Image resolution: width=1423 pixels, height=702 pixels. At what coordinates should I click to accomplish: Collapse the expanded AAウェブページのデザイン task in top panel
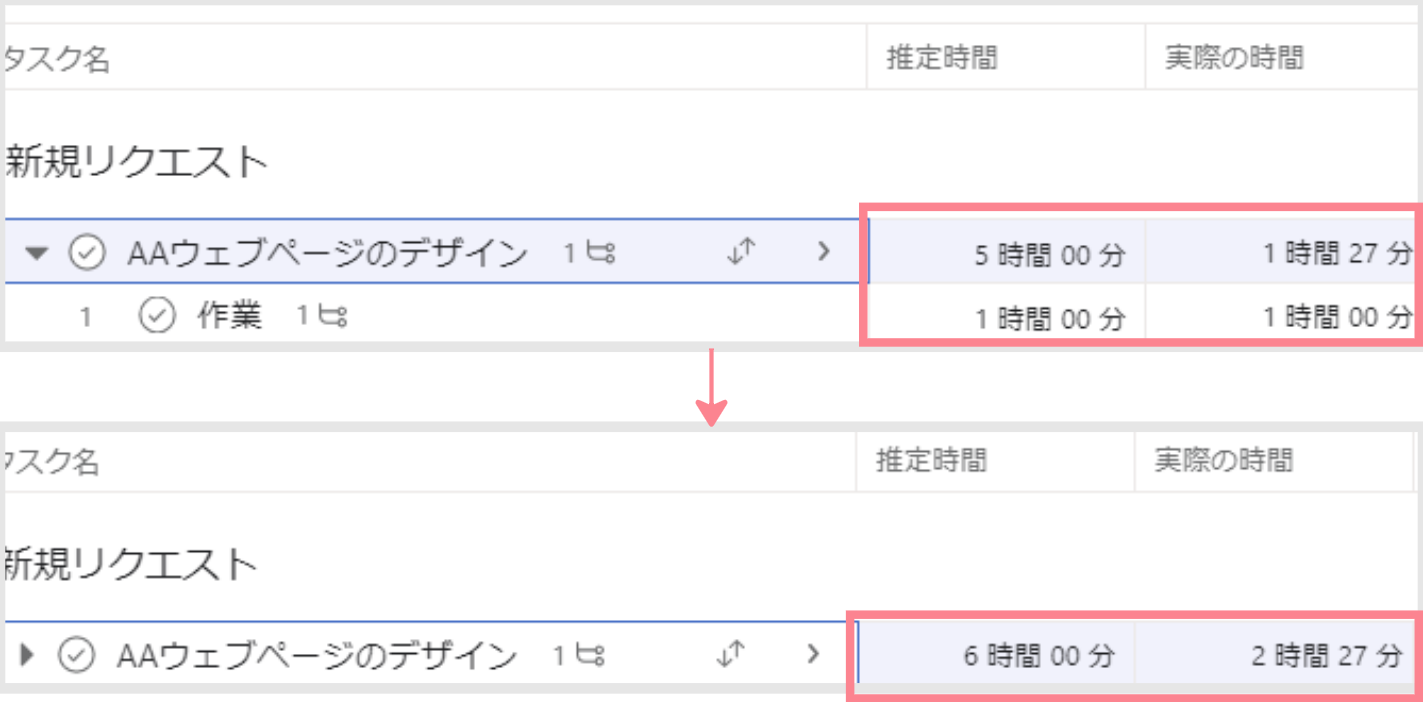(x=37, y=253)
